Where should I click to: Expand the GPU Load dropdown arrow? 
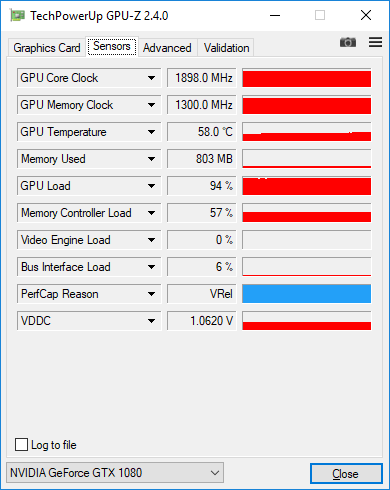(x=151, y=186)
